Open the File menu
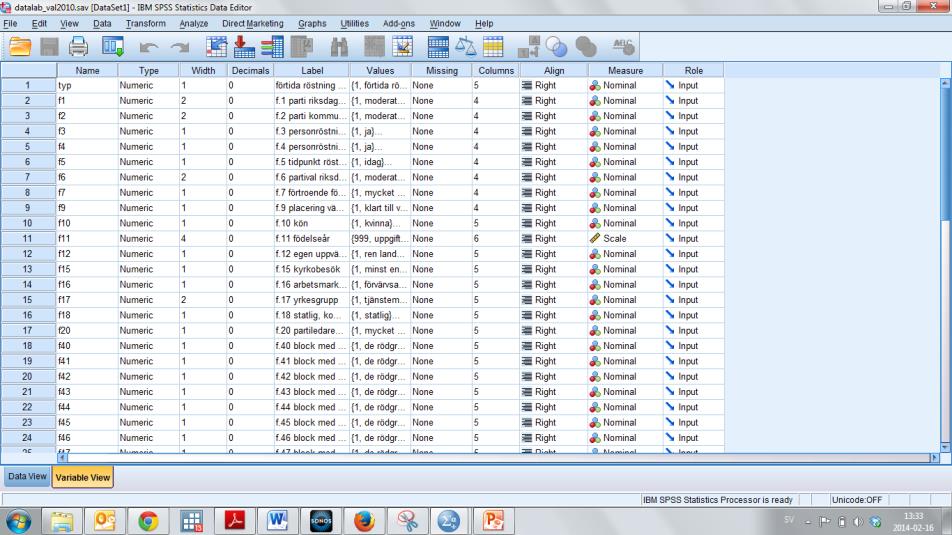952x535 pixels. (x=10, y=23)
